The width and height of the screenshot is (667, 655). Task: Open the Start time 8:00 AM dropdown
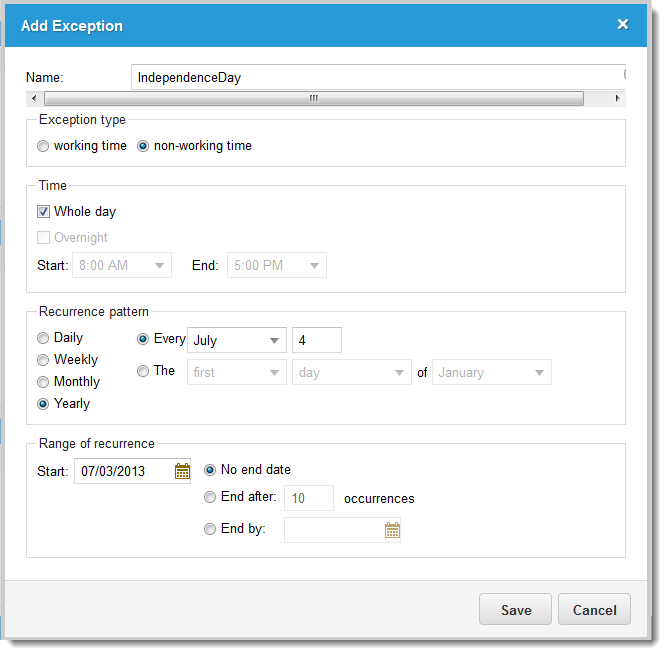click(x=122, y=265)
